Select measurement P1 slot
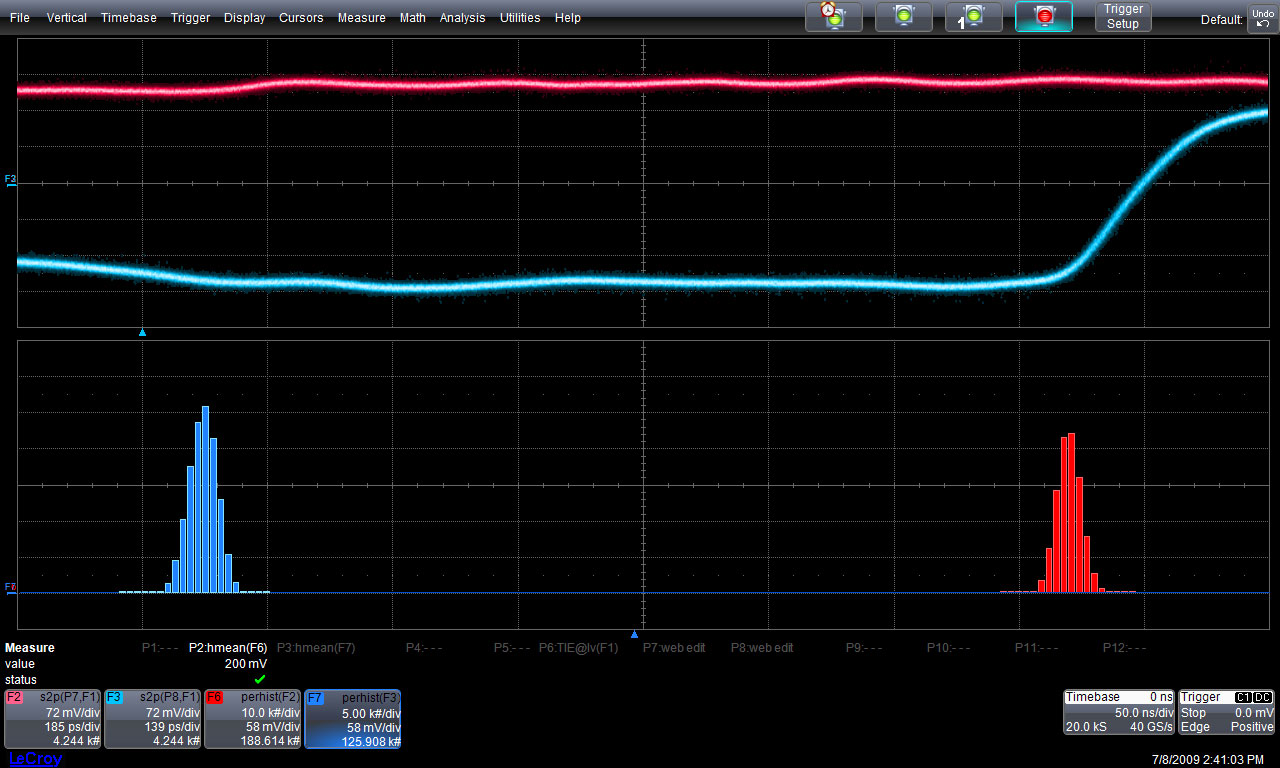Screen dimensions: 1280x768 (160, 648)
